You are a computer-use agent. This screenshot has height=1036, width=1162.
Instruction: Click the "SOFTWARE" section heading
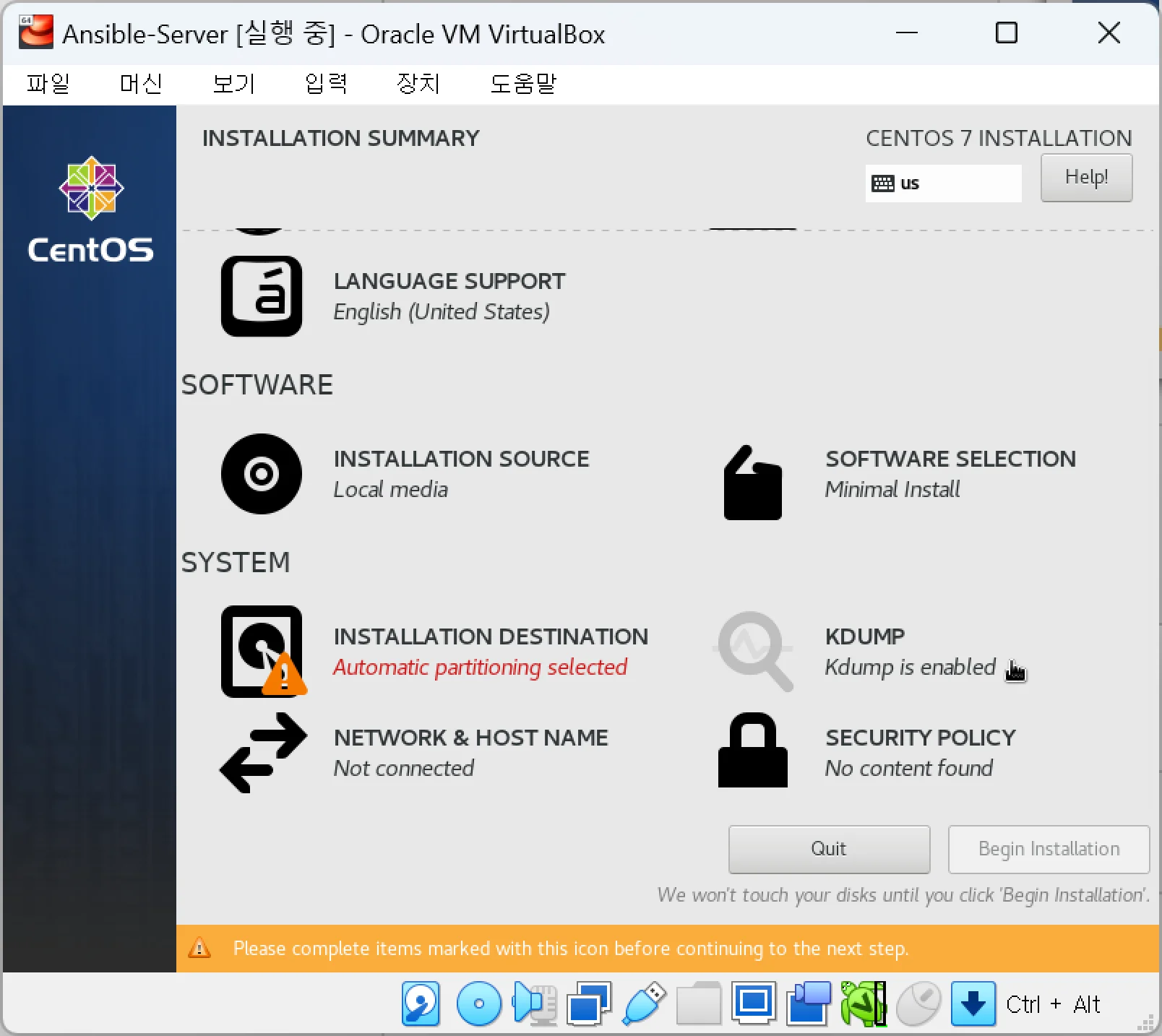tap(257, 385)
